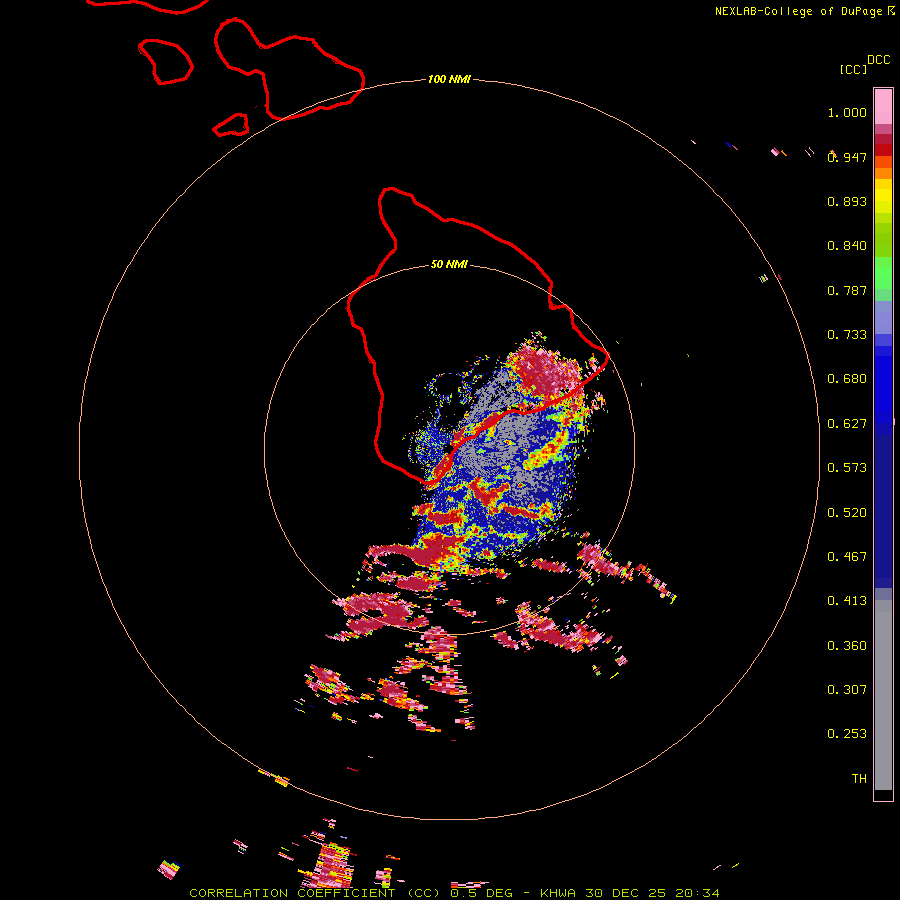The height and width of the screenshot is (900, 900).
Task: Click the 50 NMI range ring label
Action: [449, 264]
